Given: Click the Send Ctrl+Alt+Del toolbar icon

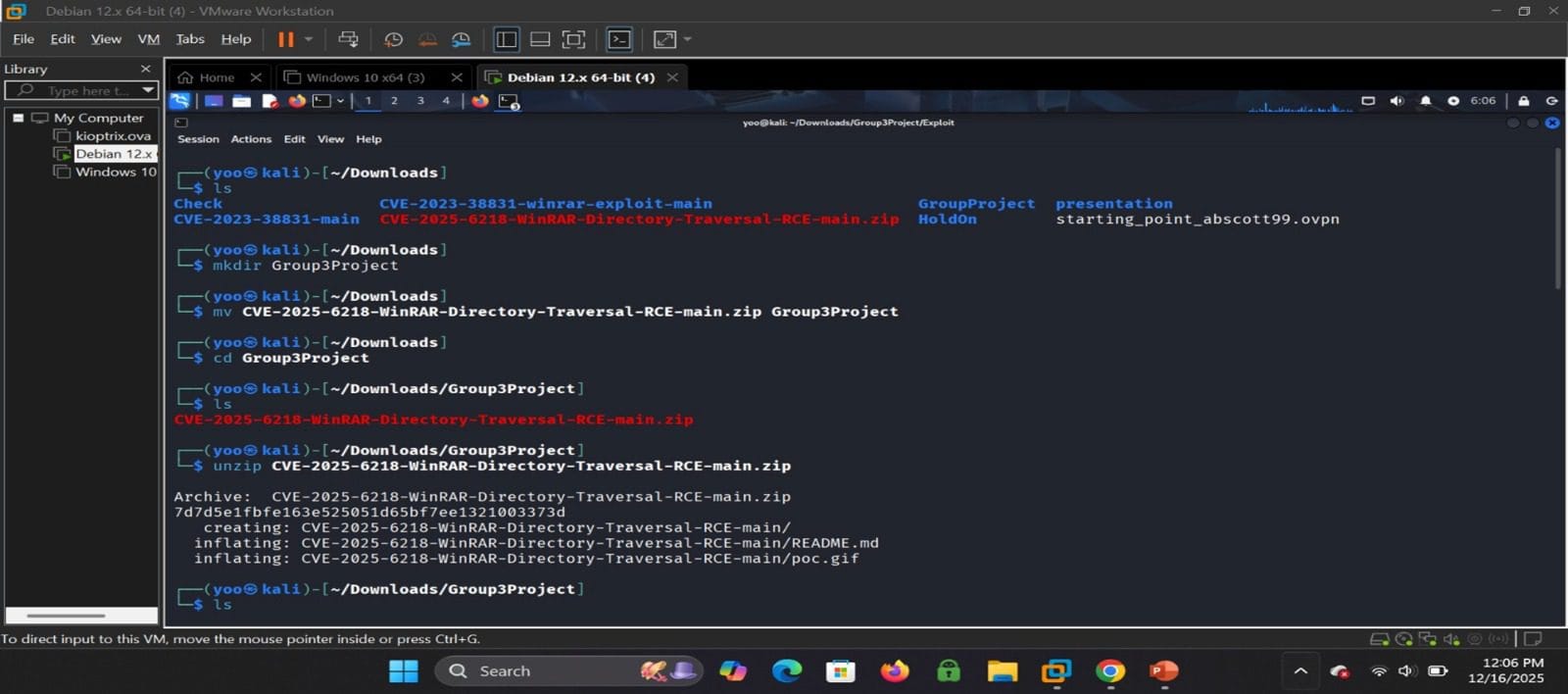Looking at the screenshot, I should (348, 39).
